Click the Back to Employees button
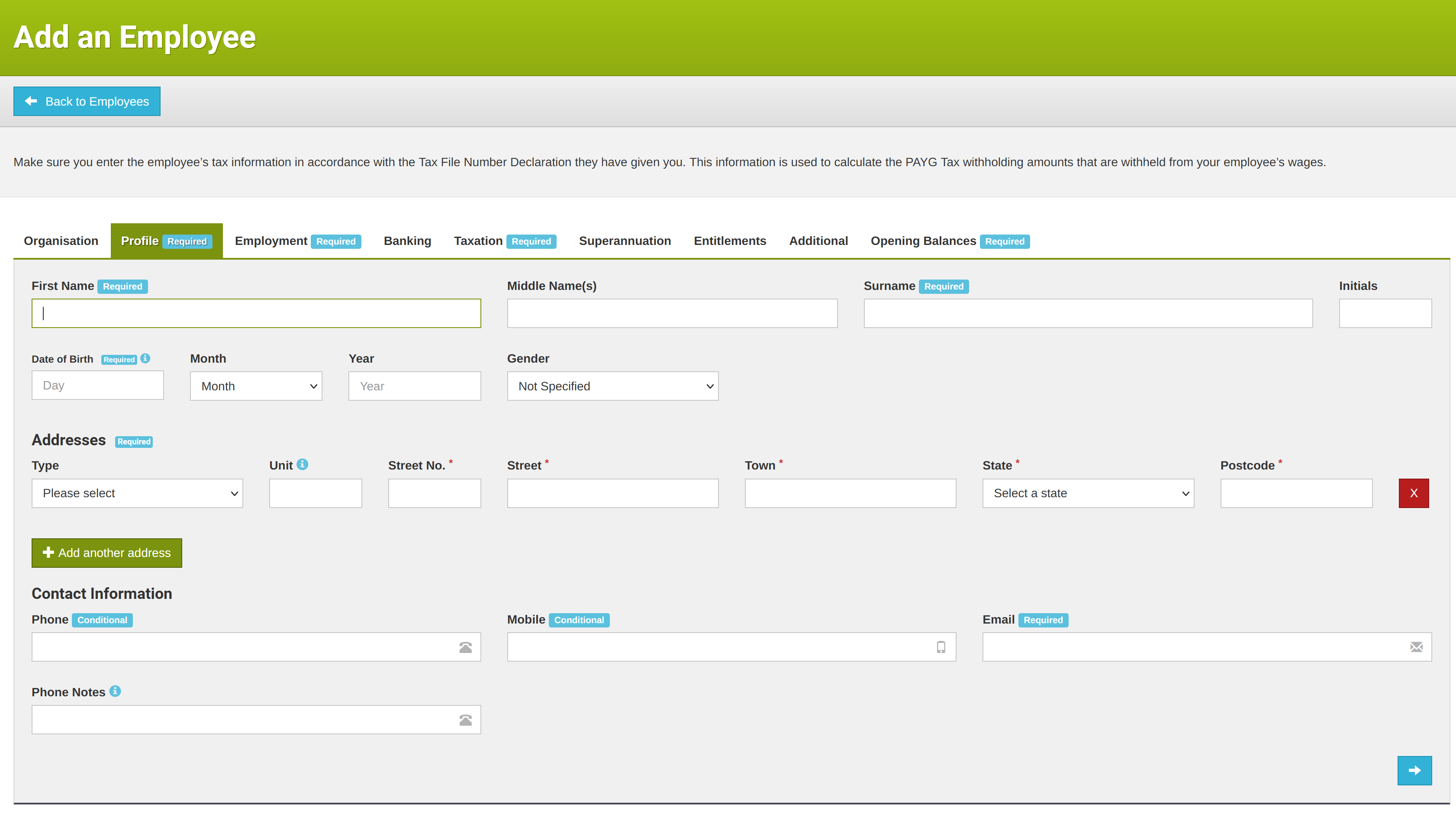Viewport: 1456px width, 817px height. (x=87, y=101)
